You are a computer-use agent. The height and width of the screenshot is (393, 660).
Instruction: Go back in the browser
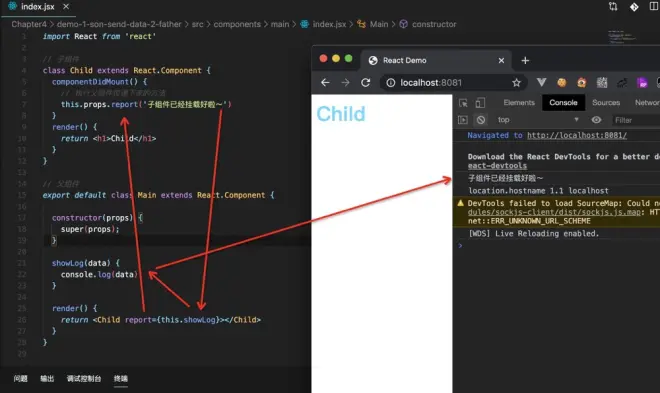click(x=325, y=82)
